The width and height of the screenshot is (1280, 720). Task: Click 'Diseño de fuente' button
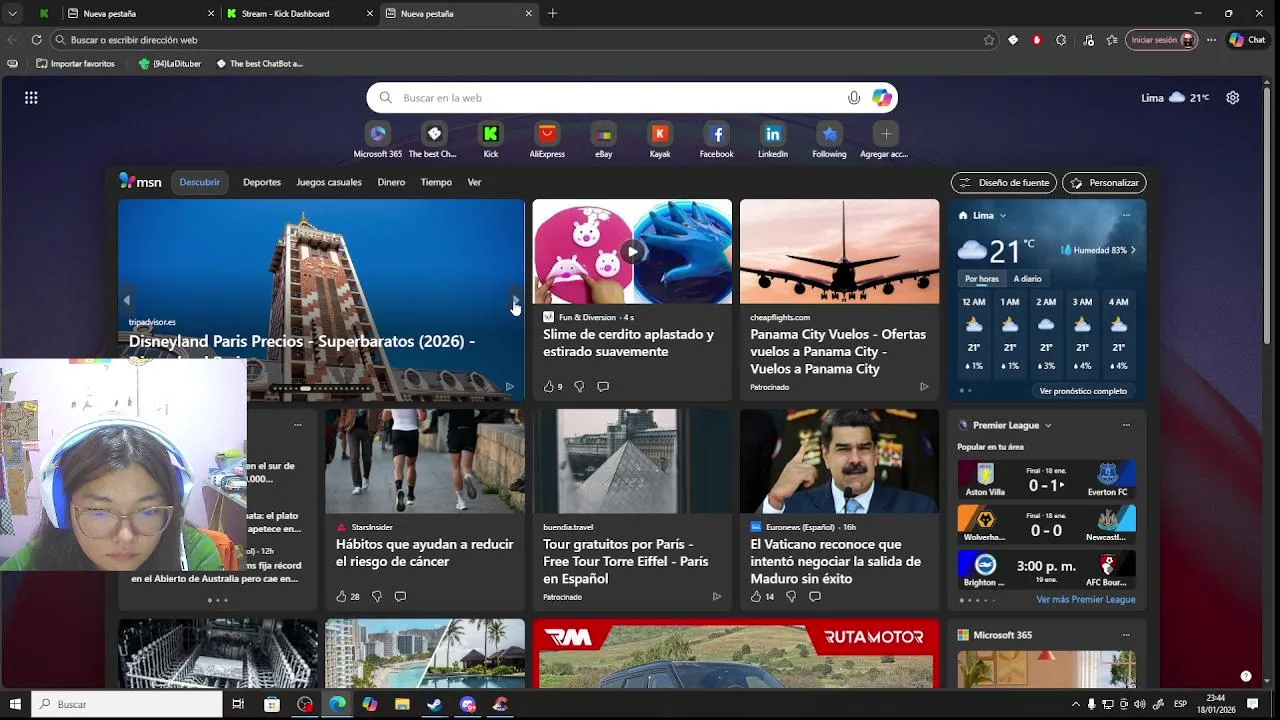[x=1004, y=183]
